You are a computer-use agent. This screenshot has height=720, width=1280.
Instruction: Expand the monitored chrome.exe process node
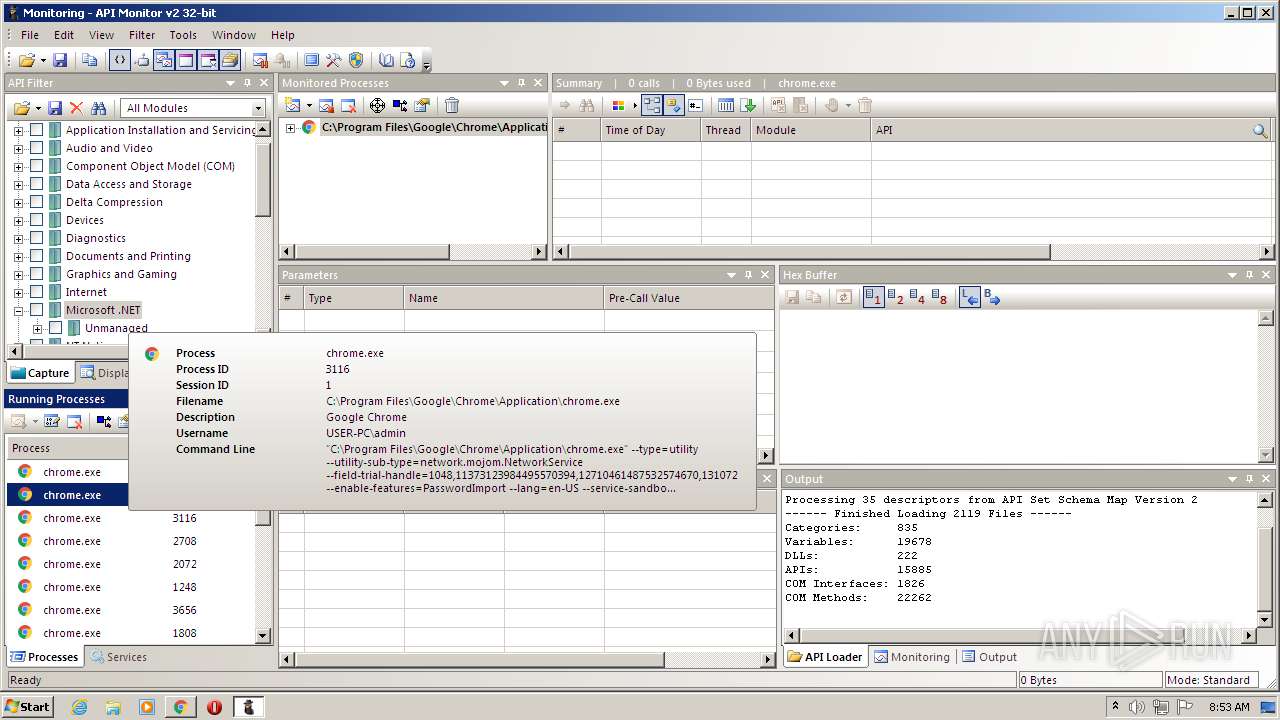[290, 127]
